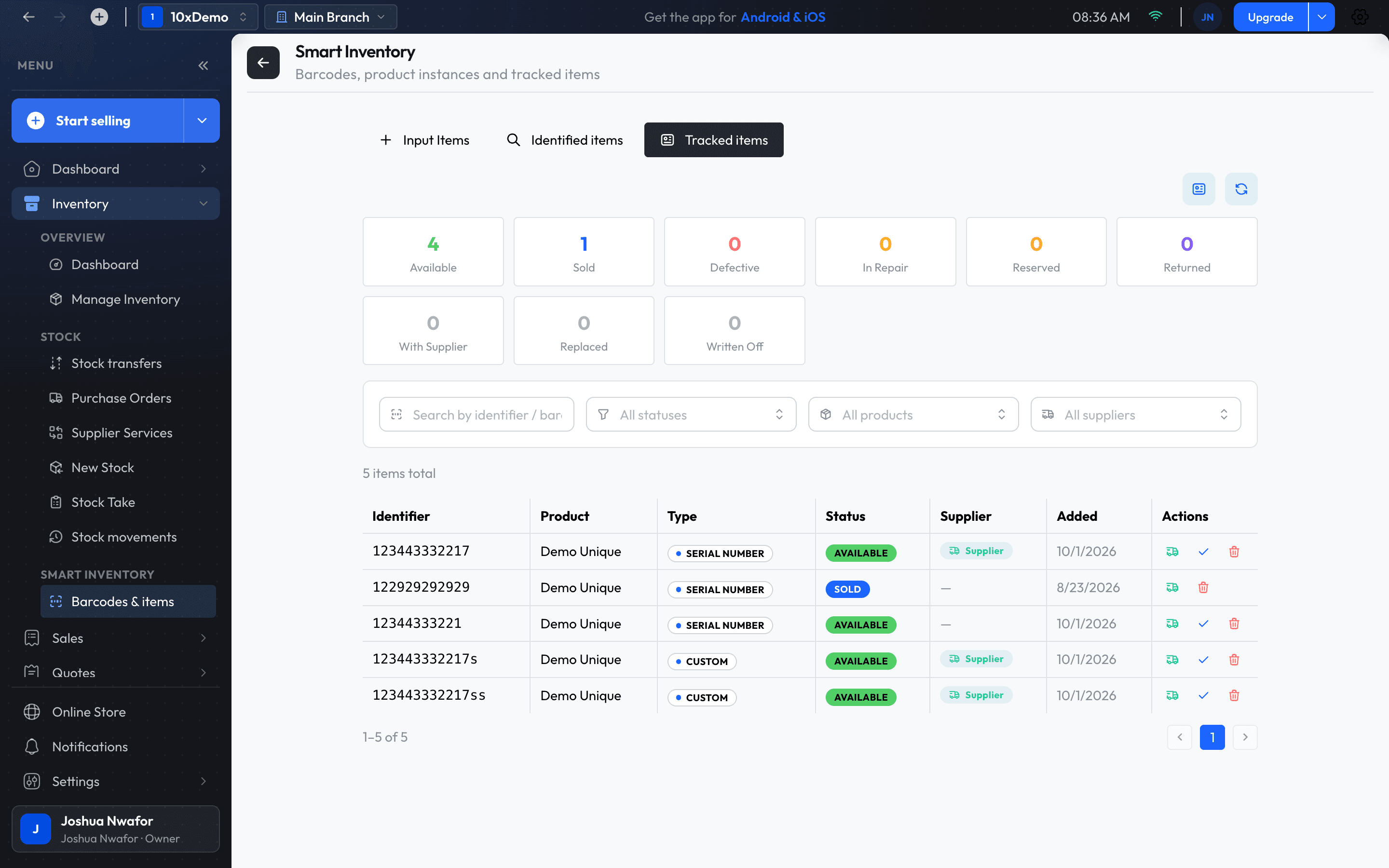Open the All suppliers dropdown
Viewport: 1389px width, 868px height.
[1135, 415]
